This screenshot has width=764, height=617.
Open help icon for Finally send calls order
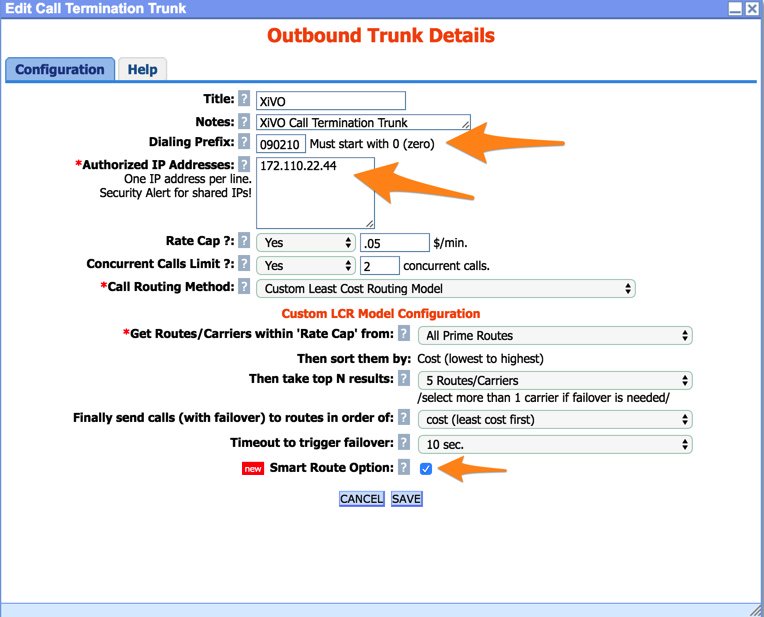pos(403,417)
